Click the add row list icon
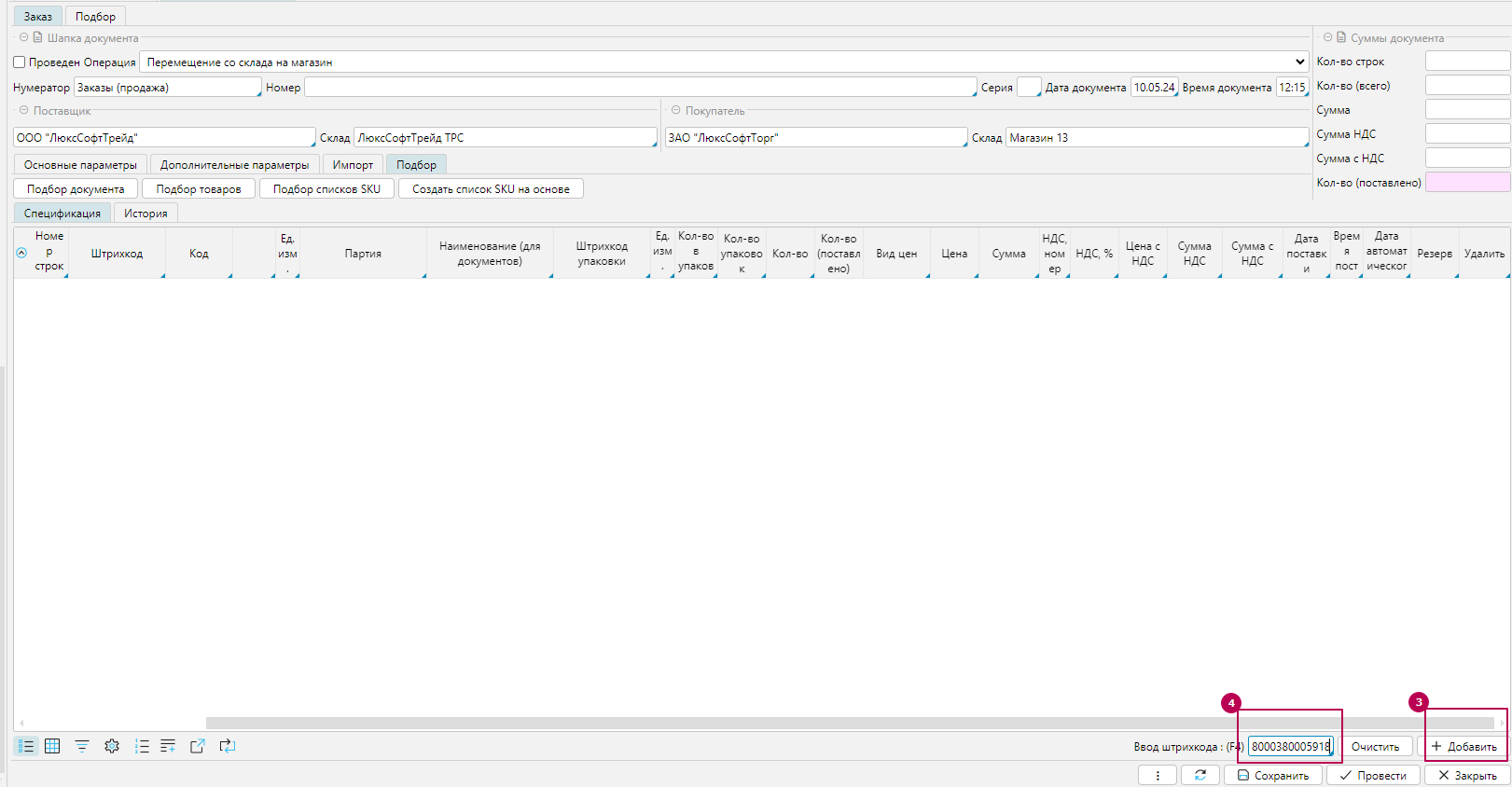The image size is (1512, 787). [x=168, y=746]
